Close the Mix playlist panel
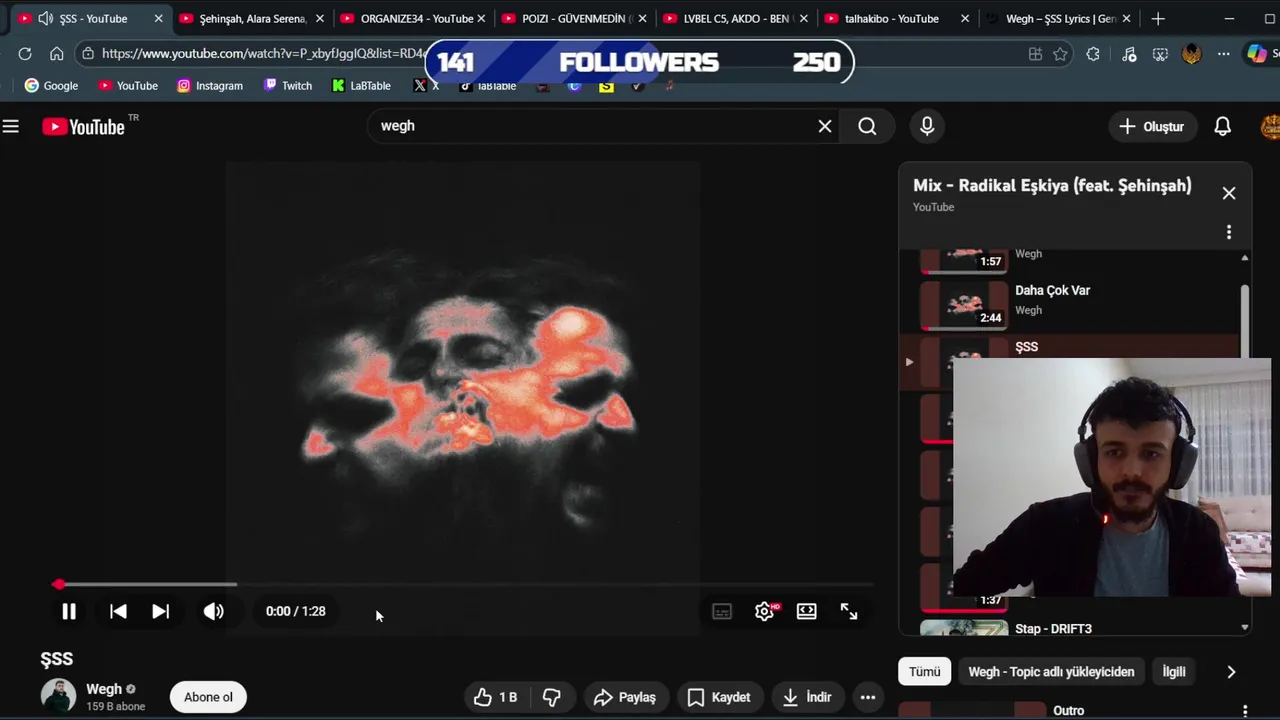The width and height of the screenshot is (1280, 720). tap(1229, 193)
